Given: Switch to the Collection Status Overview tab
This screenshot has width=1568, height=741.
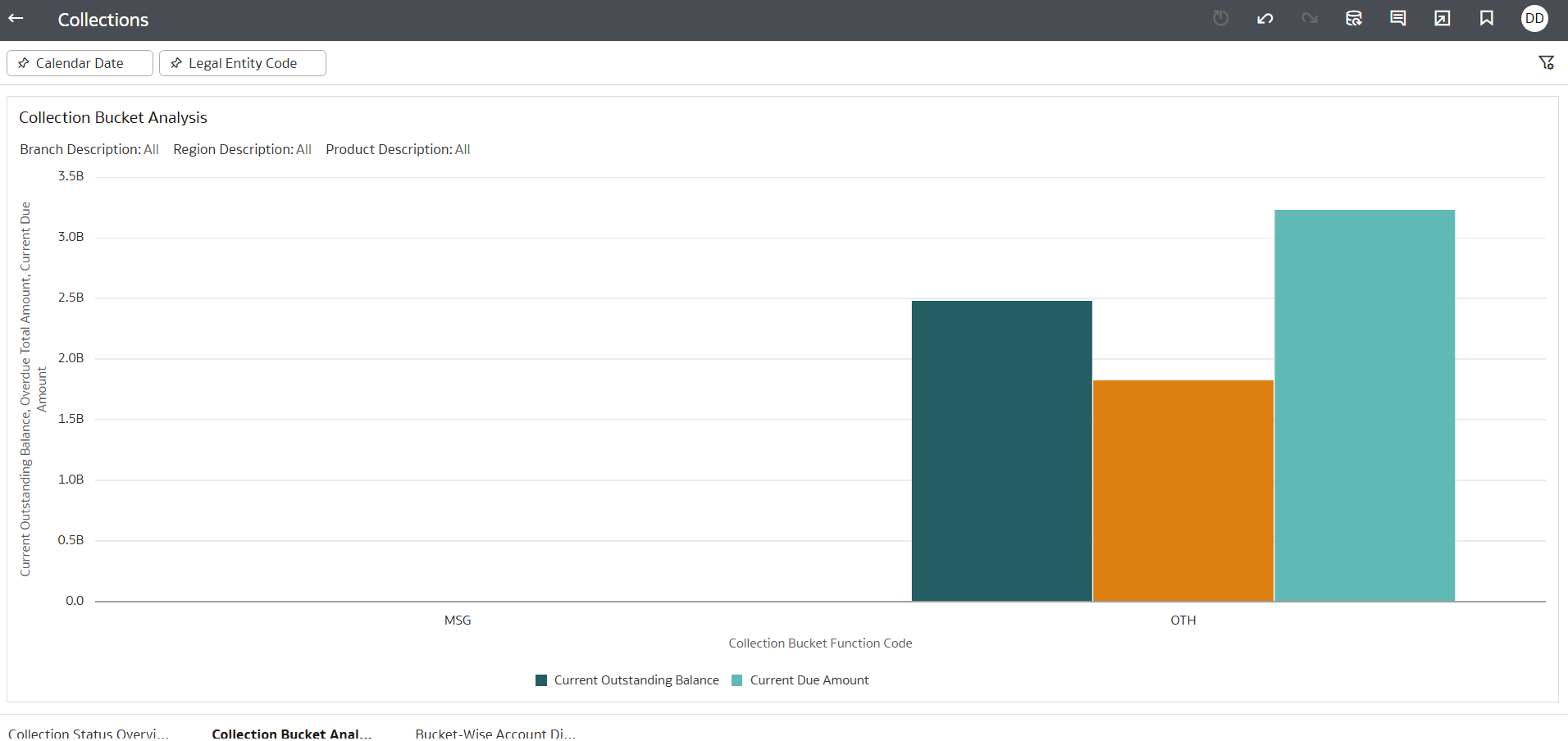Looking at the screenshot, I should (89, 733).
